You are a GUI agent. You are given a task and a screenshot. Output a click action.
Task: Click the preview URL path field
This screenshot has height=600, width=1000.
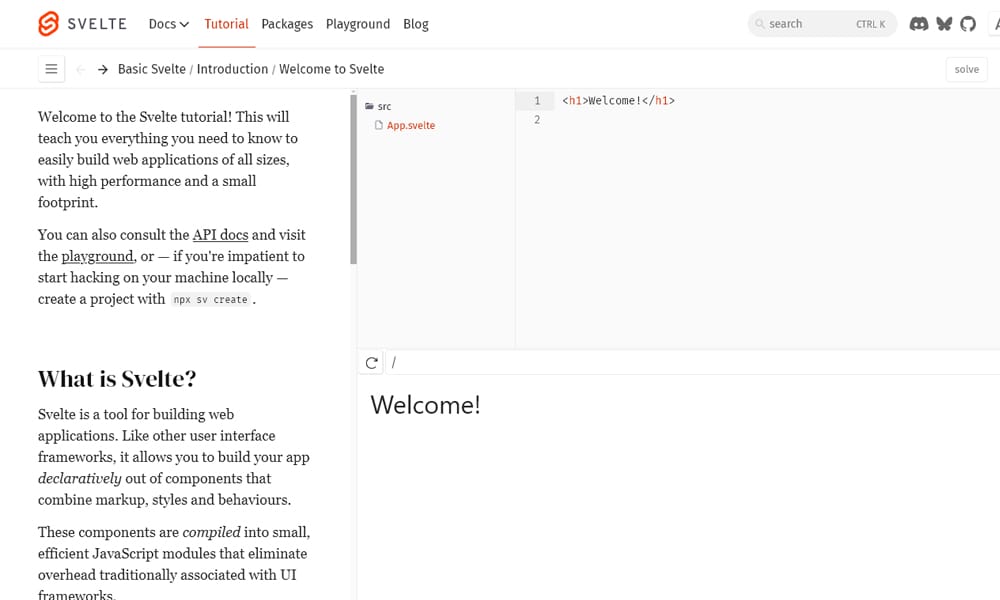(x=695, y=363)
